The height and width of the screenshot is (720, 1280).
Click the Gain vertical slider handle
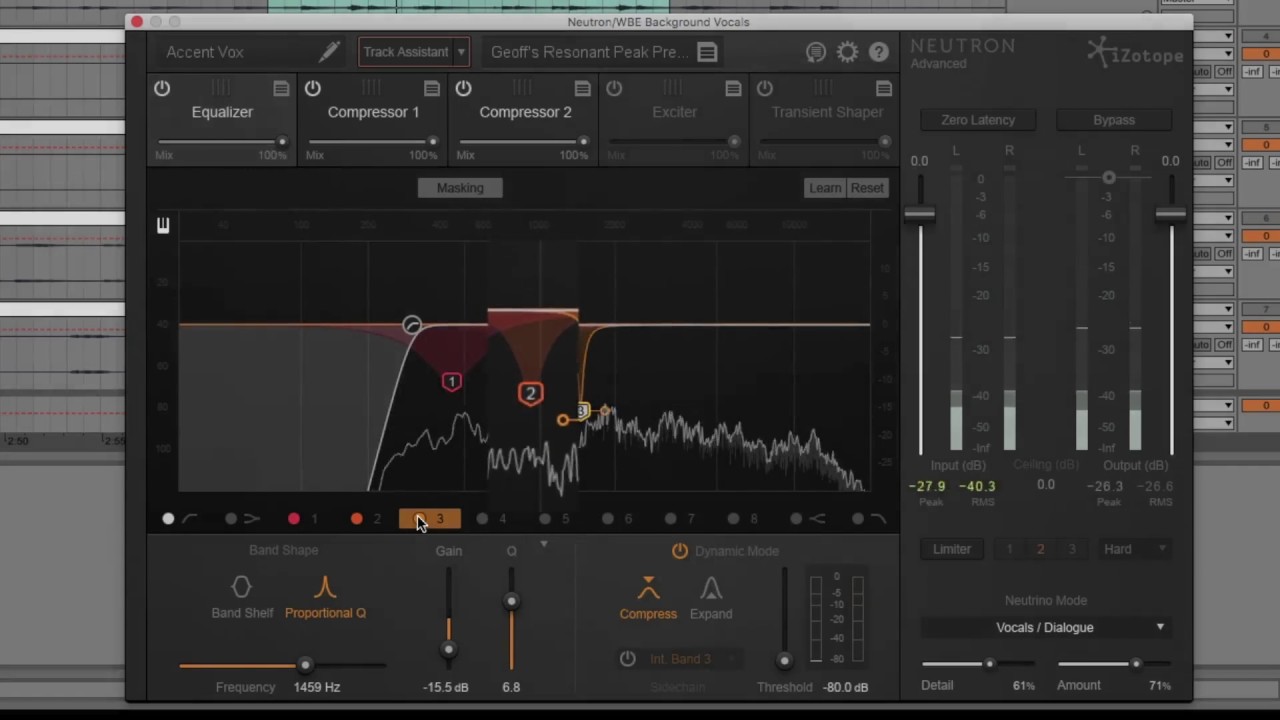[x=448, y=649]
